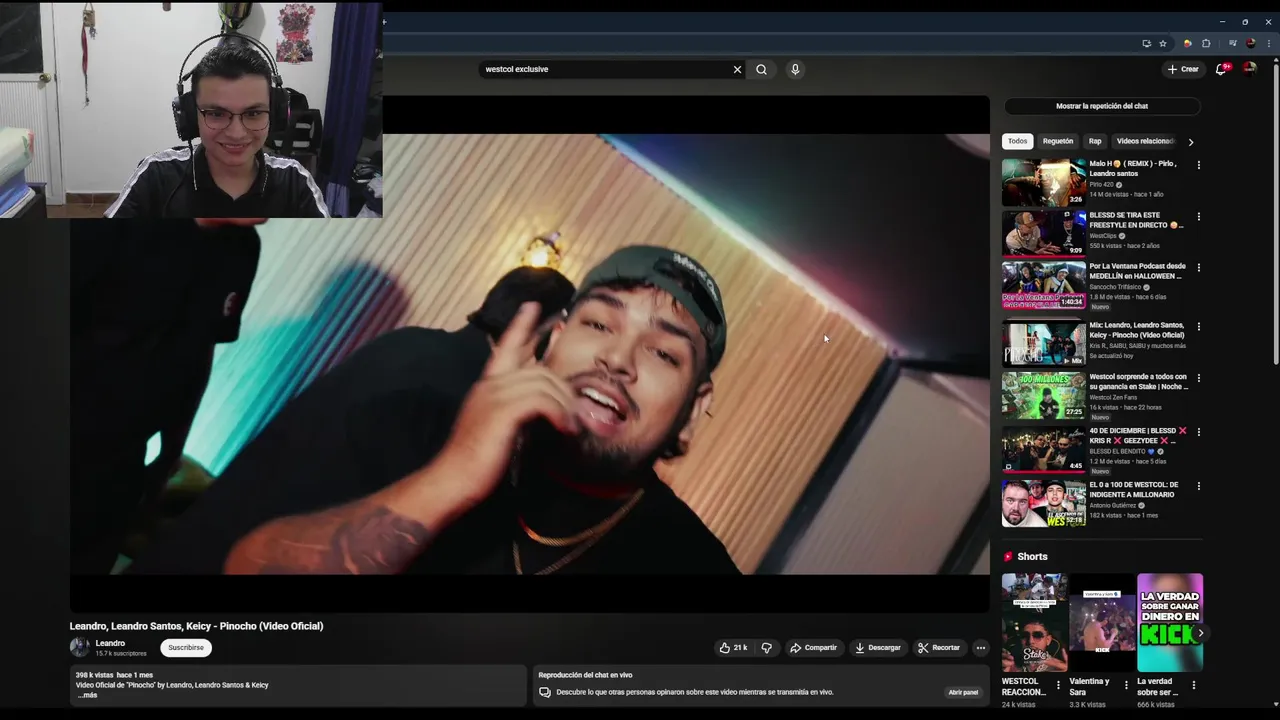Open the Chrome three-dot menu
This screenshot has width=1280, height=720.
[x=1268, y=43]
